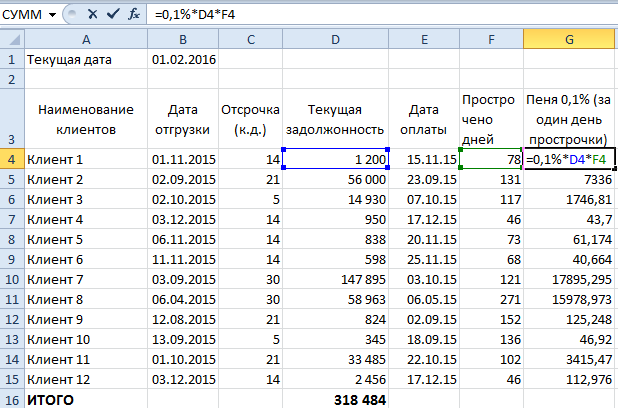Select column A header
This screenshot has width=618, height=408.
[86, 39]
